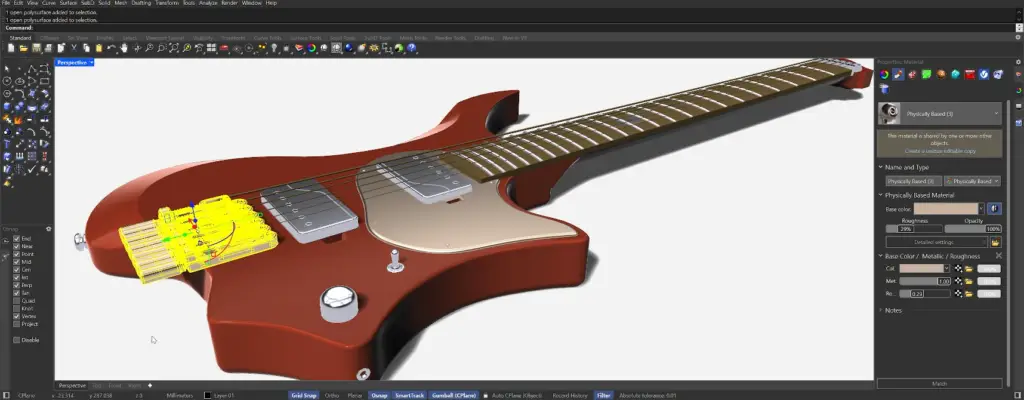Toggle the SmartTrack status bar button
1024x400 pixels.
[409, 395]
